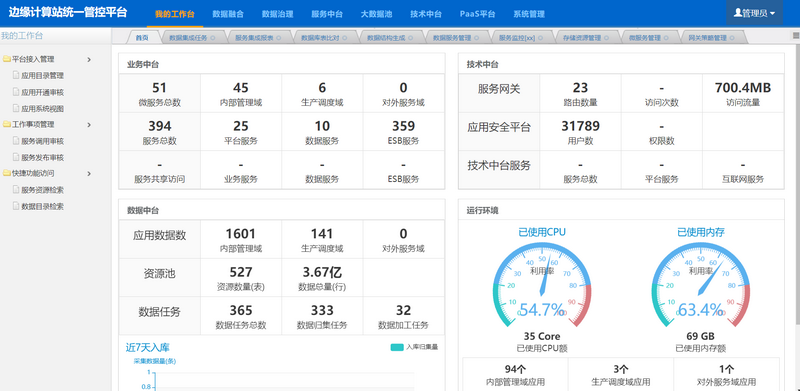Open 服务中台 in the top navigation
The width and height of the screenshot is (800, 391).
pos(327,14)
